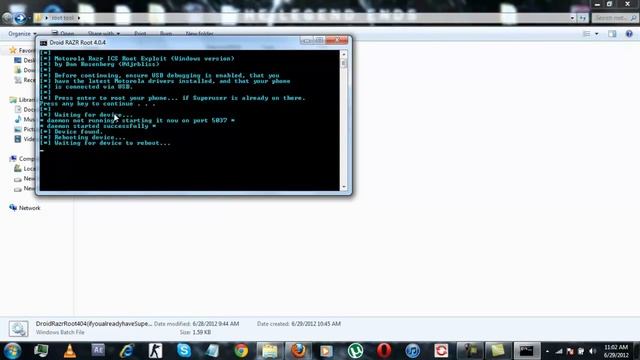The width and height of the screenshot is (640, 360).
Task: Click the "Date created" detail text
Action: coord(299,324)
